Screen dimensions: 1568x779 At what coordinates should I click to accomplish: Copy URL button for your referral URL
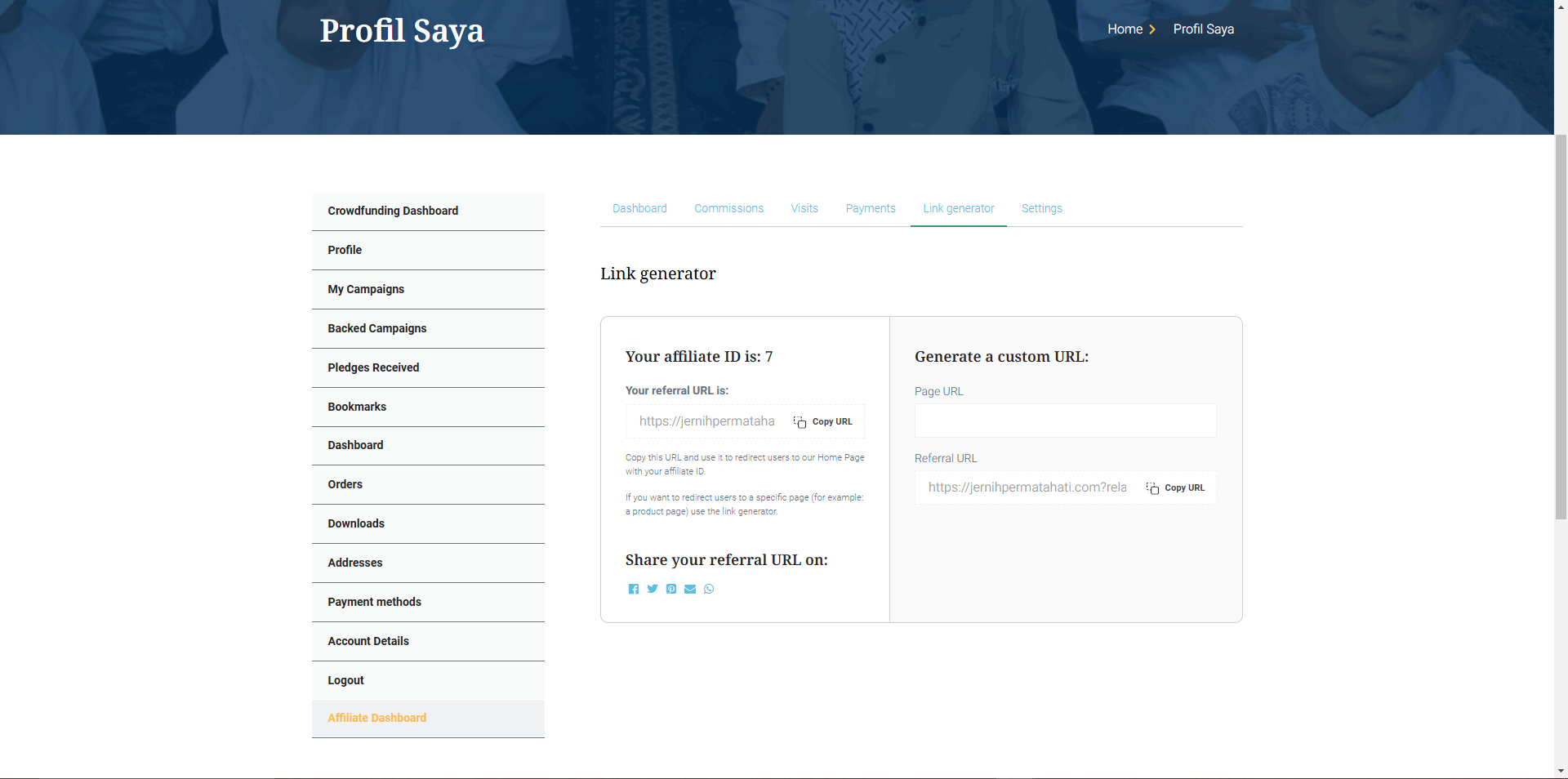[822, 421]
